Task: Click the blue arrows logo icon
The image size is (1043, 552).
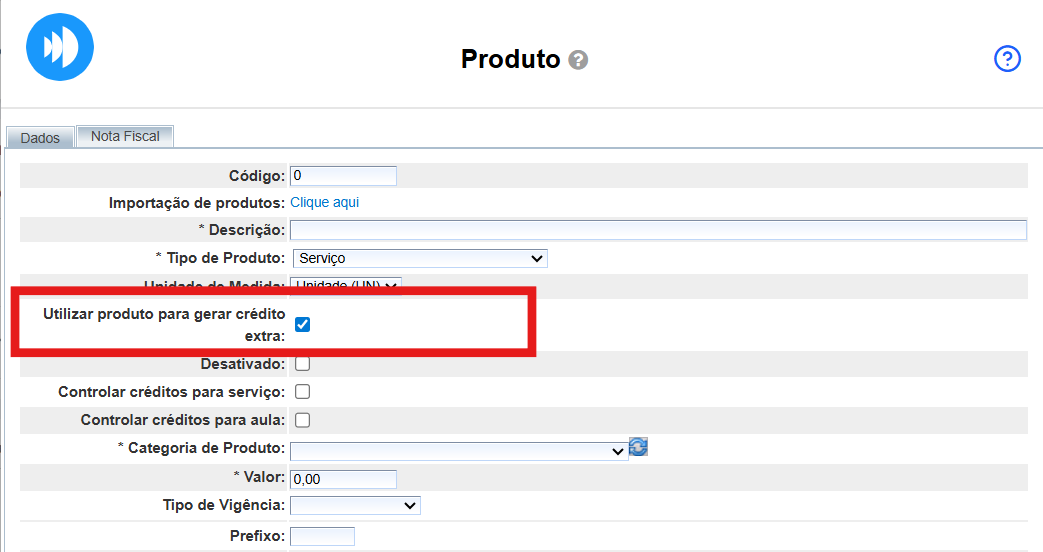Action: click(60, 47)
